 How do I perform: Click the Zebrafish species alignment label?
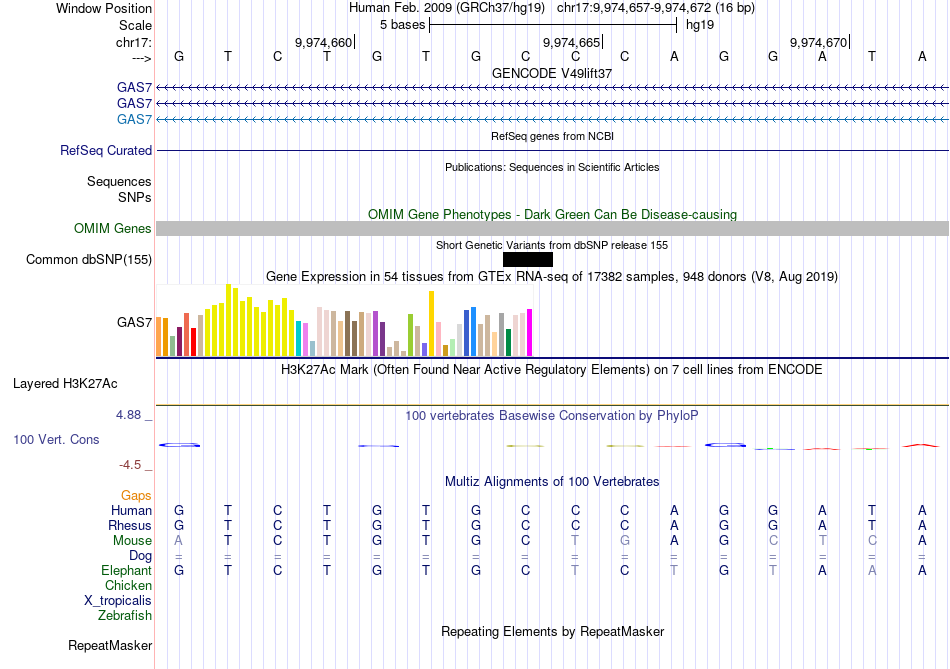point(125,615)
